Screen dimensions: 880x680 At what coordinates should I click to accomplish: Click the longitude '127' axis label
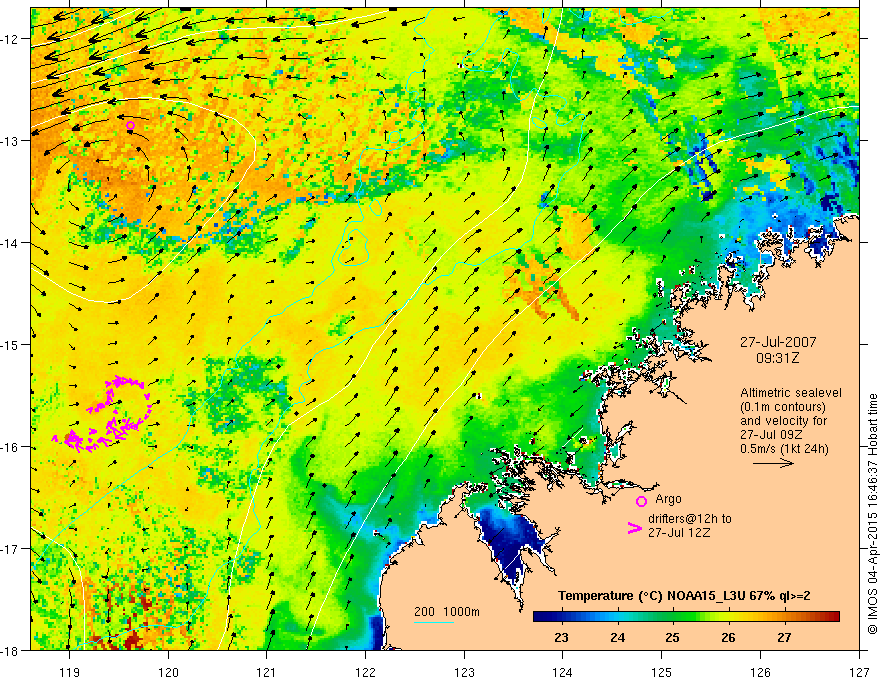pos(859,672)
